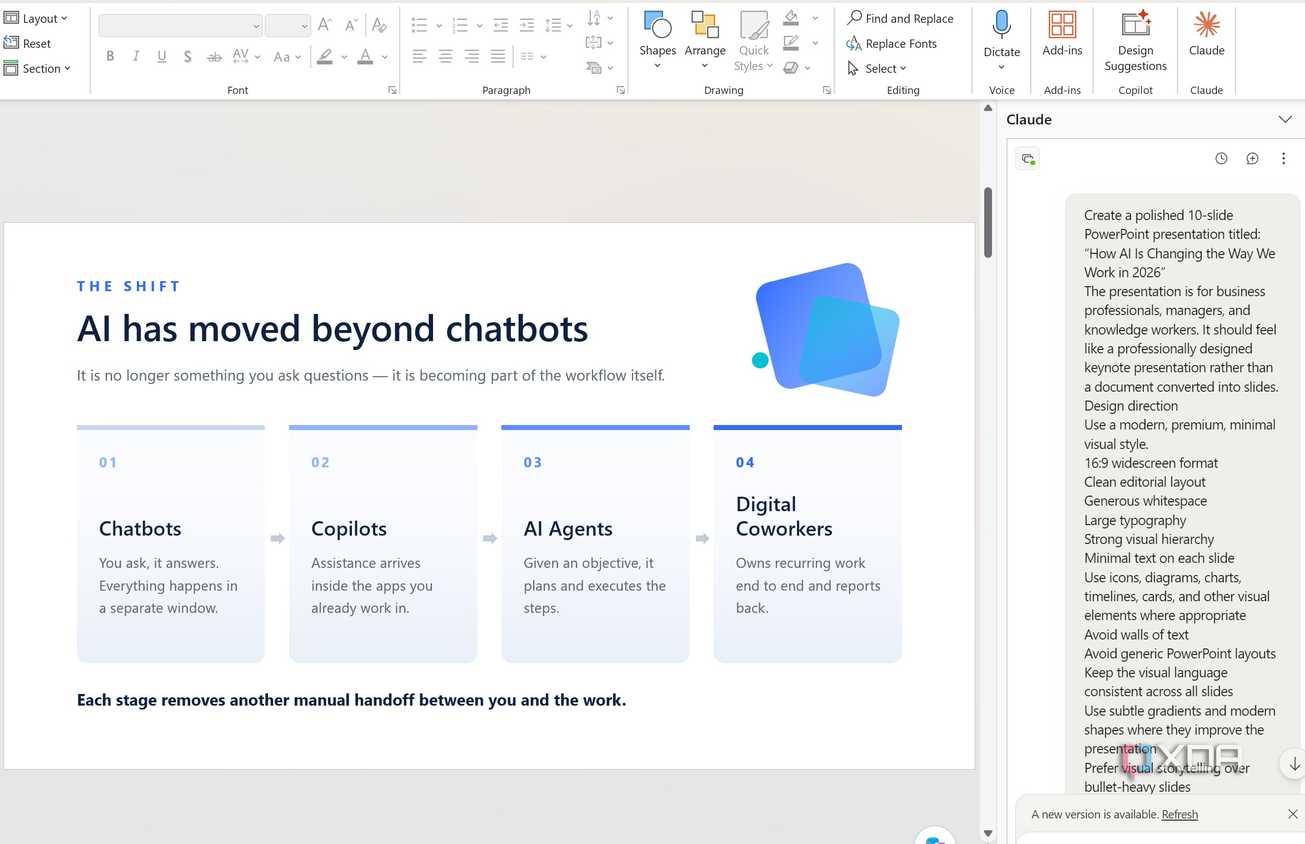The width and height of the screenshot is (1305, 844).
Task: Open Quick Styles gallery
Action: (x=754, y=40)
